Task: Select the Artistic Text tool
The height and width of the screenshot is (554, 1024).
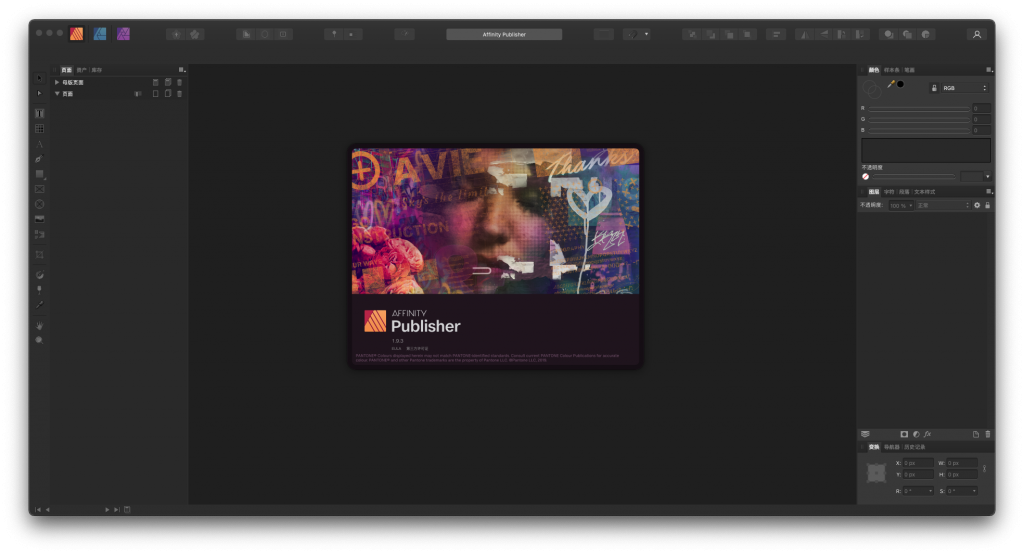Action: (x=39, y=144)
